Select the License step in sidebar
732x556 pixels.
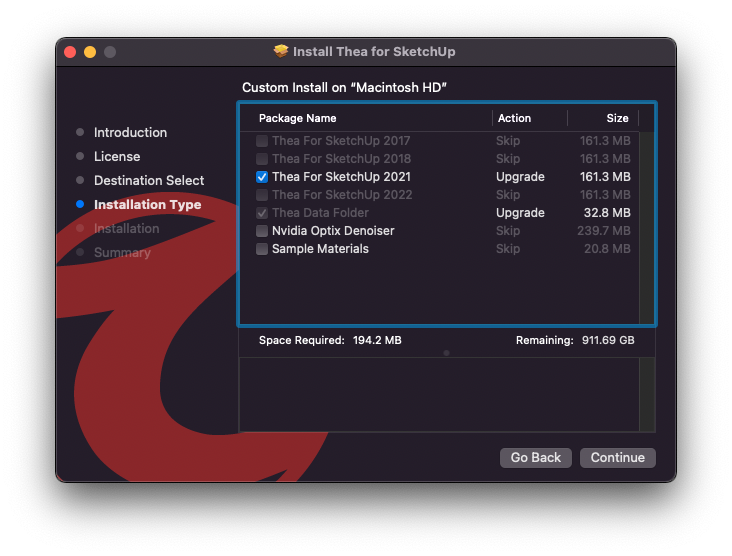coord(117,156)
